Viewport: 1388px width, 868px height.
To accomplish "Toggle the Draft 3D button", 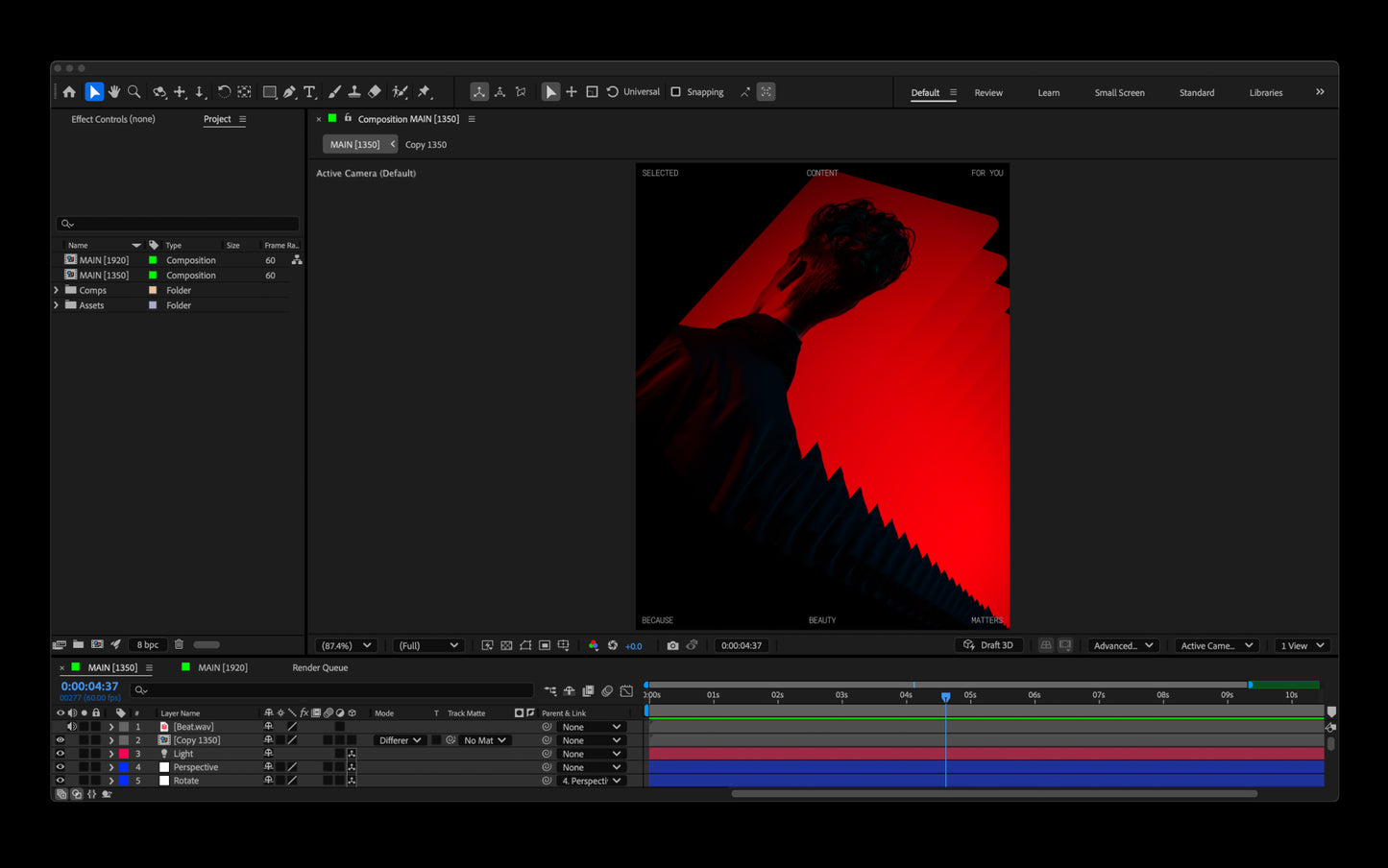I will click(988, 645).
